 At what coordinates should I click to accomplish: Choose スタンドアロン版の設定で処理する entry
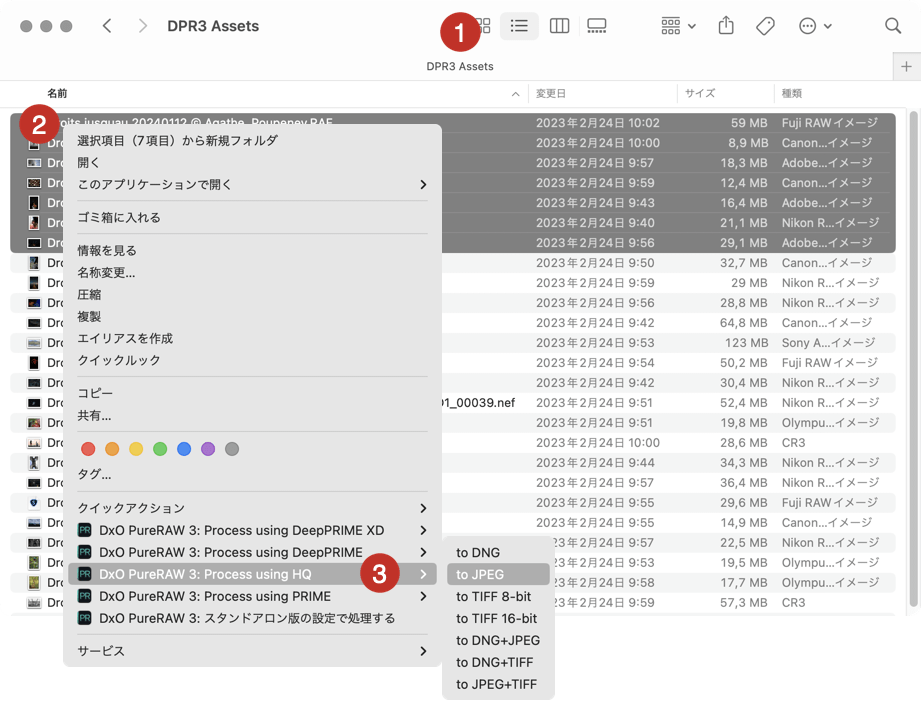[253, 618]
